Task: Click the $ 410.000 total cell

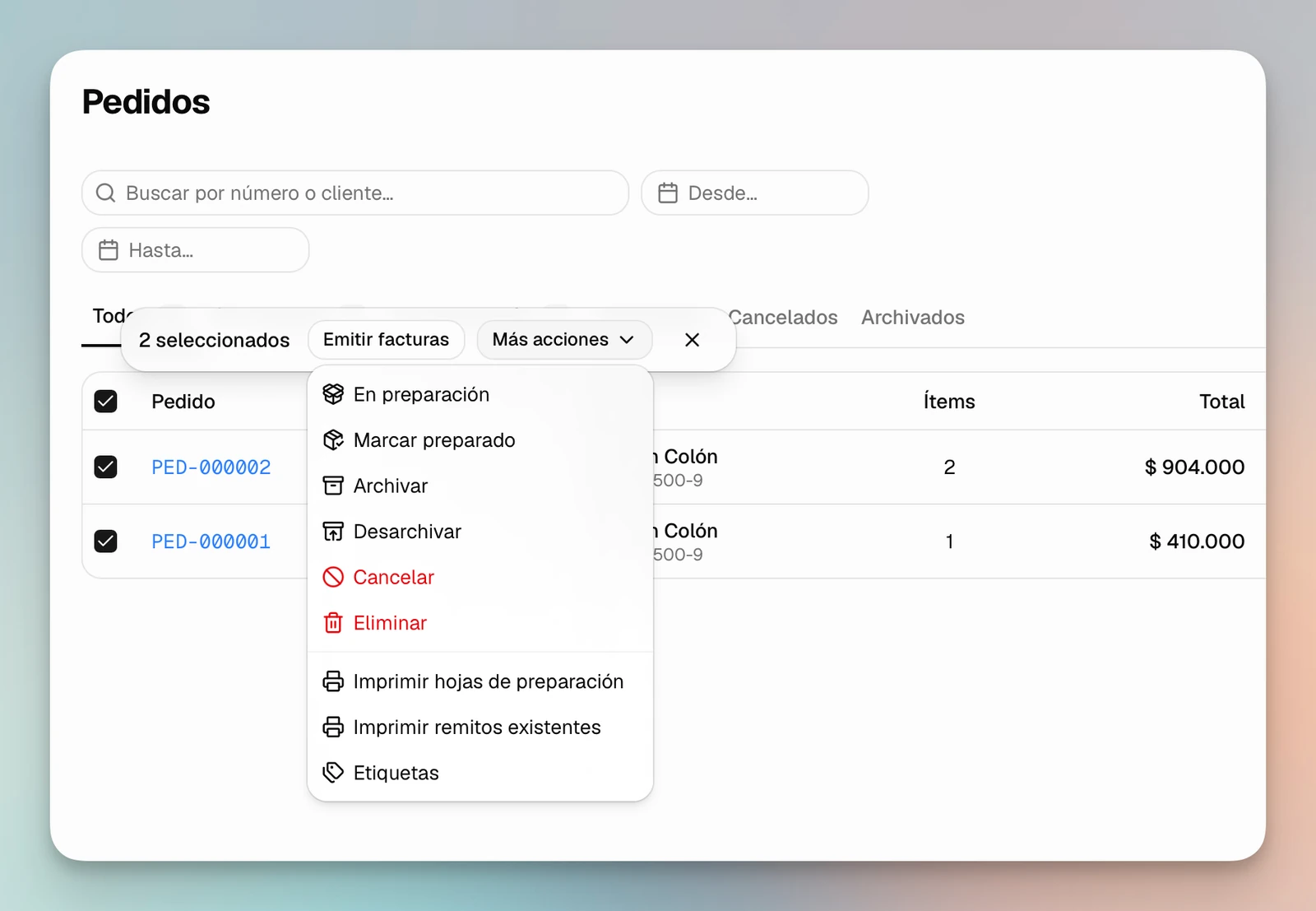Action: (x=1197, y=541)
